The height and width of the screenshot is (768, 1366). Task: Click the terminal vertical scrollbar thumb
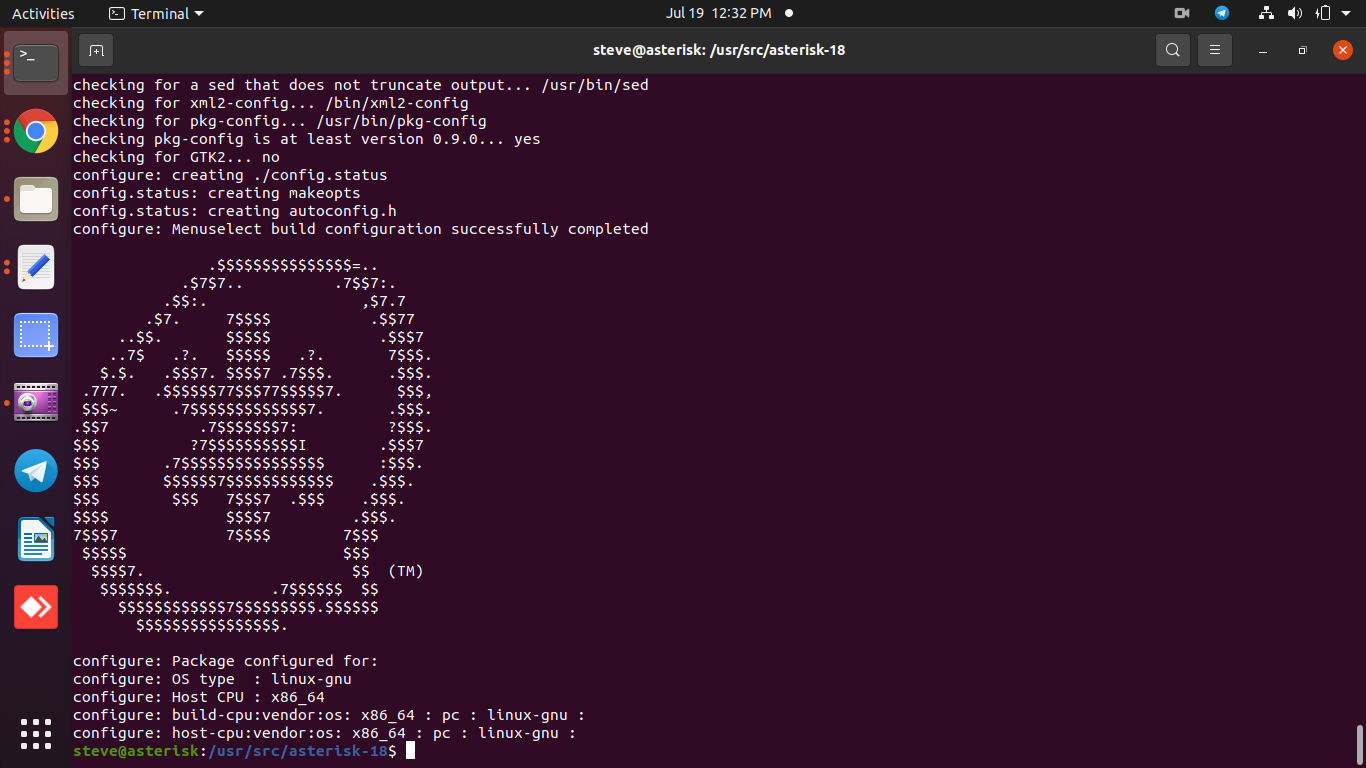(1360, 743)
